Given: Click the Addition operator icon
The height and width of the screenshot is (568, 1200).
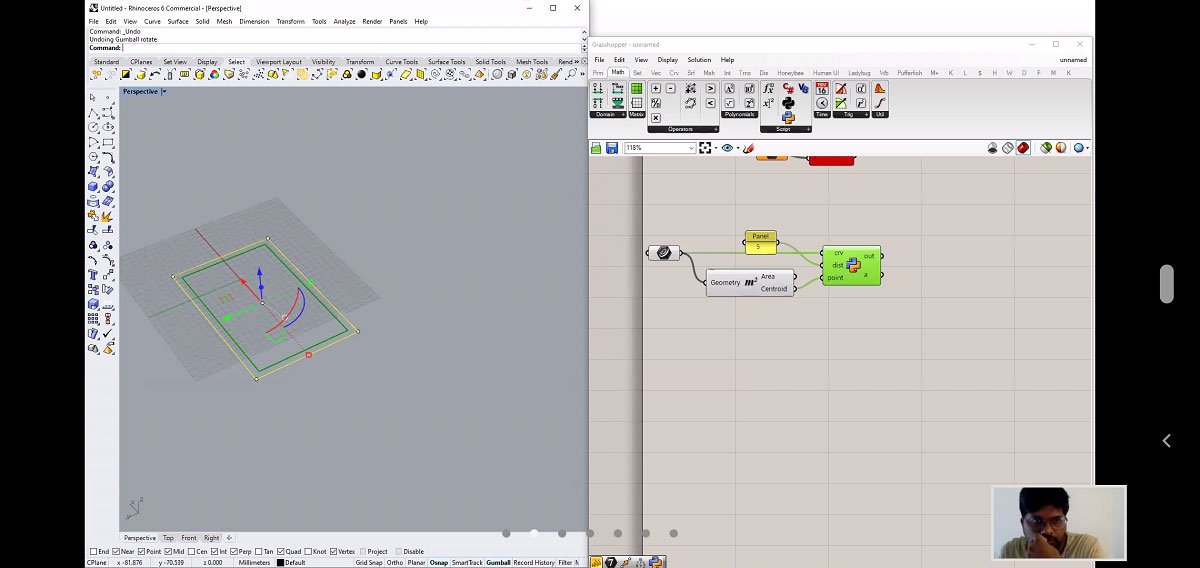Looking at the screenshot, I should 656,89.
